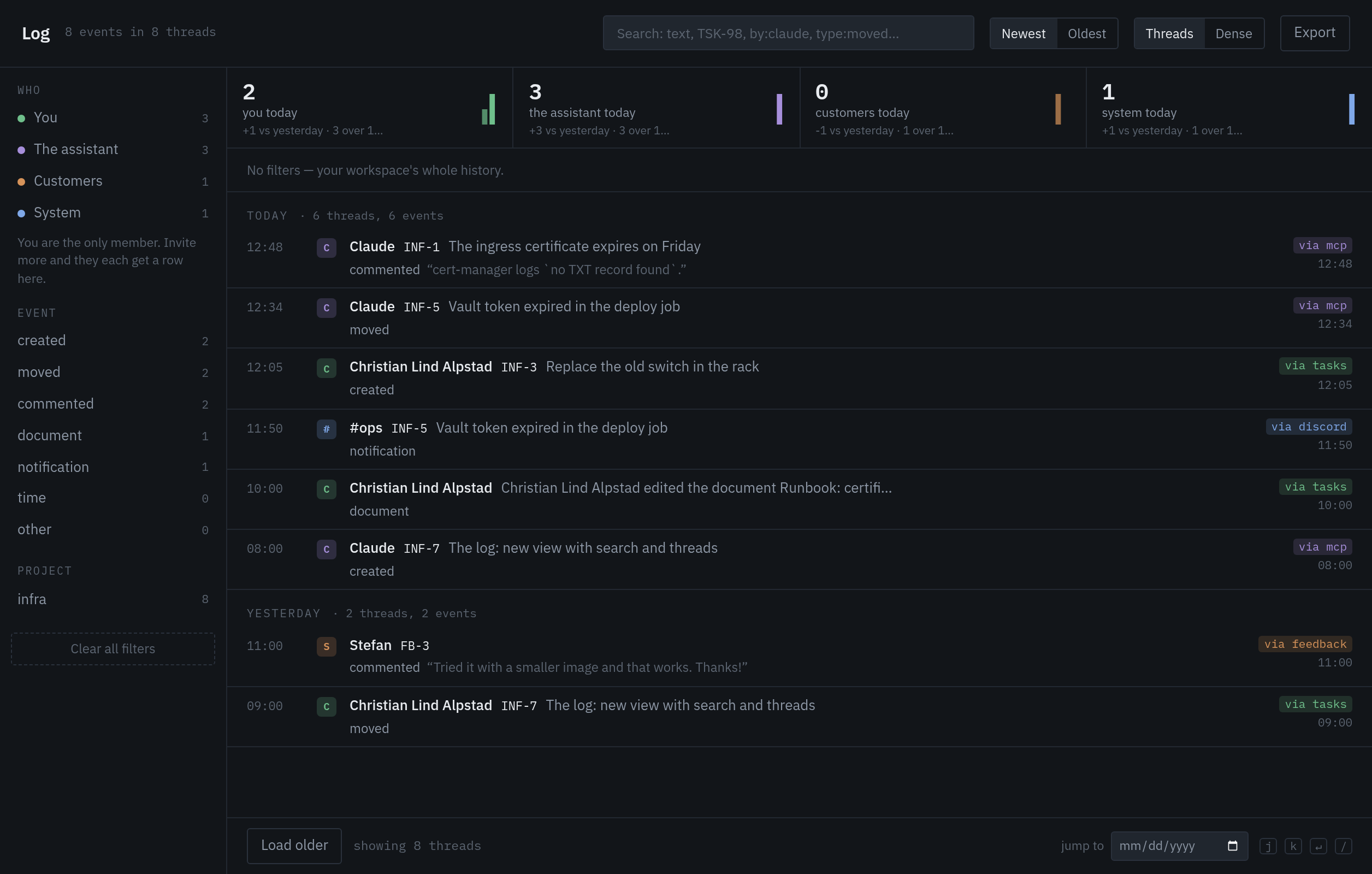Select Newest sort order
The image size is (1372, 874).
click(x=1024, y=34)
